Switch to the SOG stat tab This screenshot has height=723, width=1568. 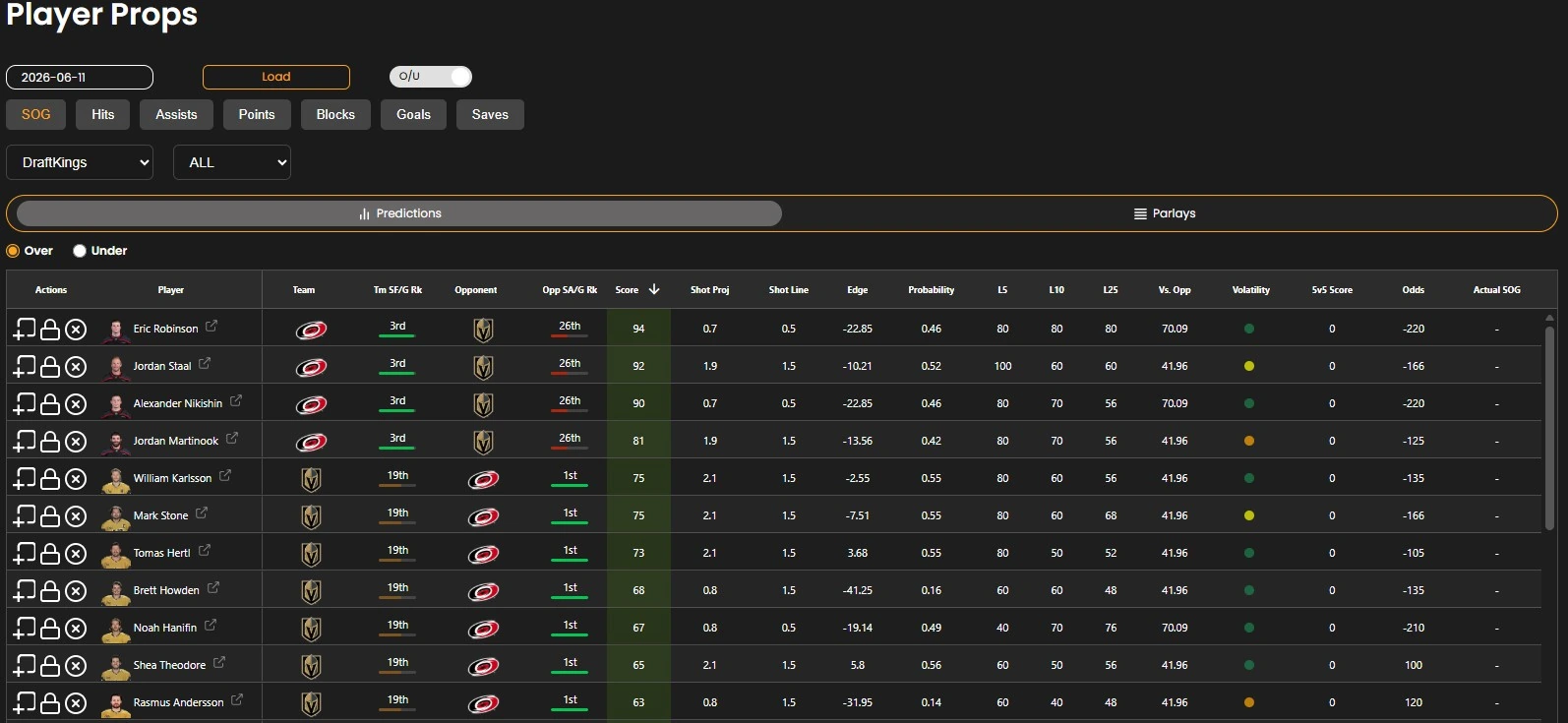click(36, 114)
